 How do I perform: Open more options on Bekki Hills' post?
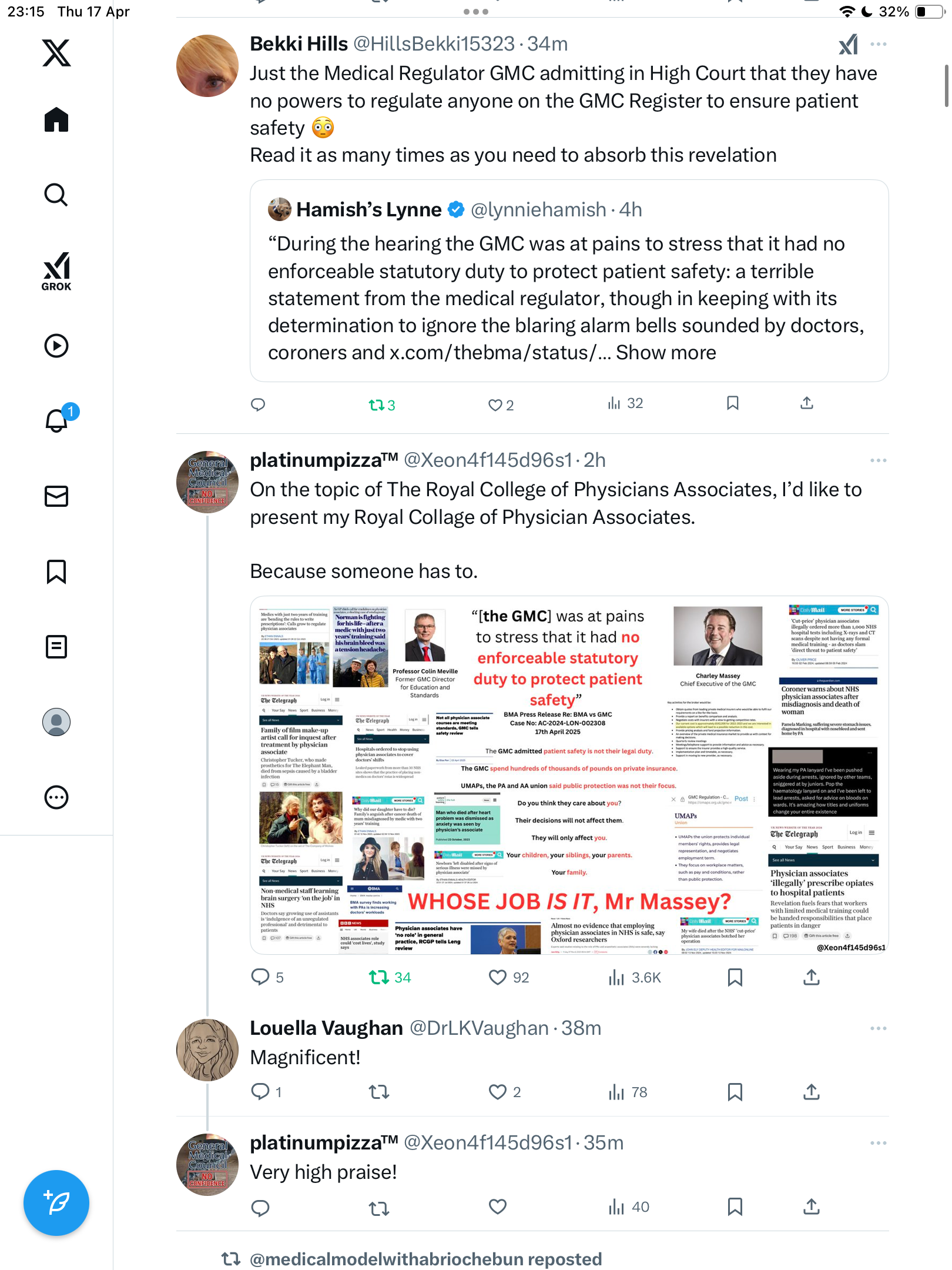(879, 44)
